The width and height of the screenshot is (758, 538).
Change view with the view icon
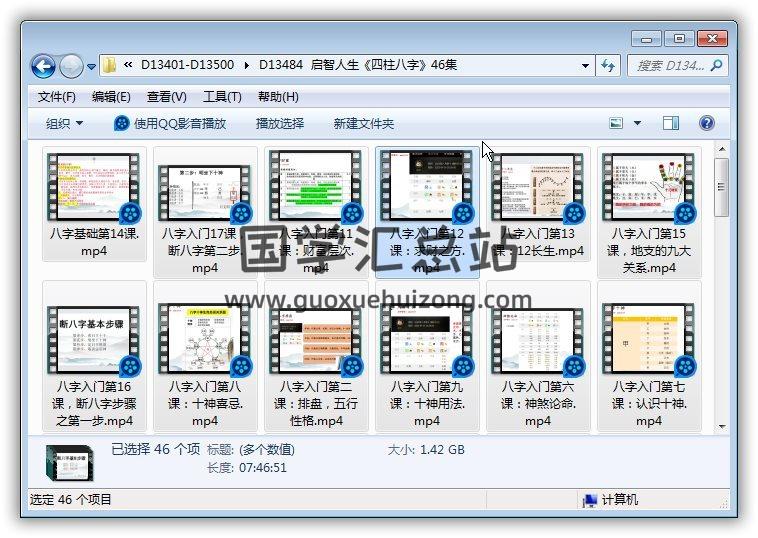coord(615,123)
